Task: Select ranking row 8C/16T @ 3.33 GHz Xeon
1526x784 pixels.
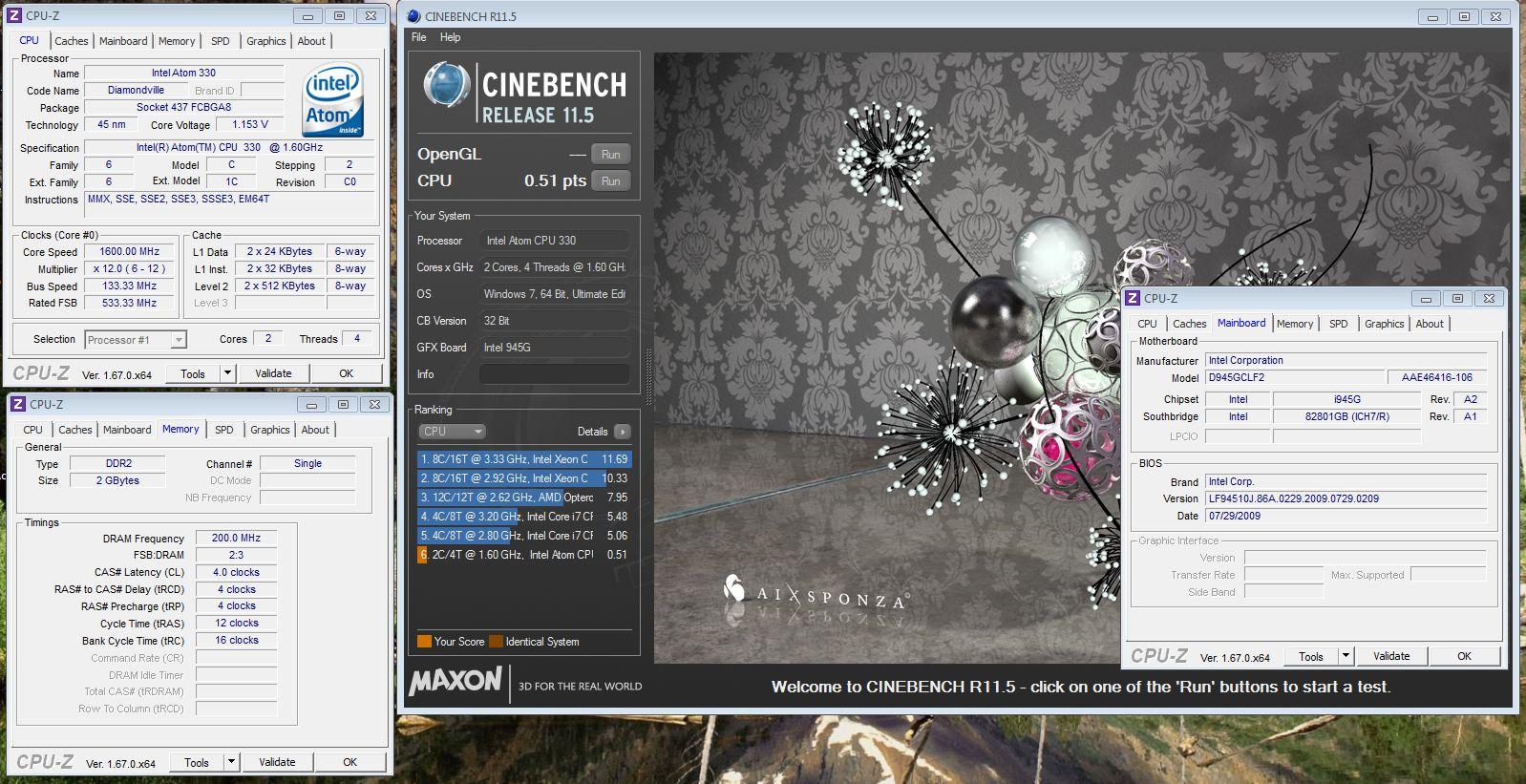Action: (524, 459)
